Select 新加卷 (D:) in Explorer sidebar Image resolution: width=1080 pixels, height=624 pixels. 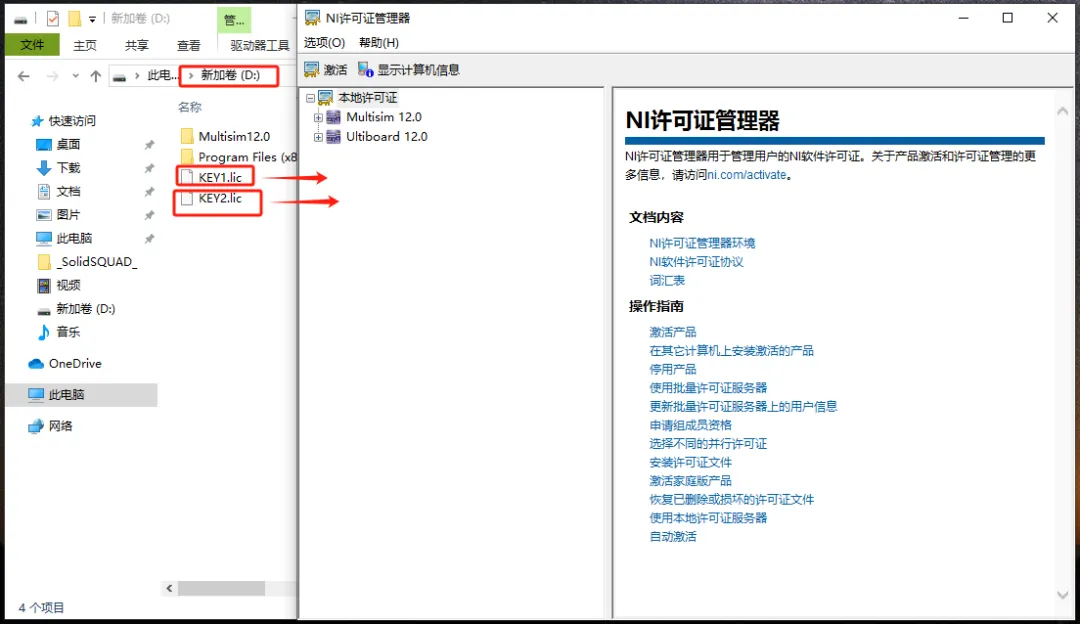(x=85, y=309)
